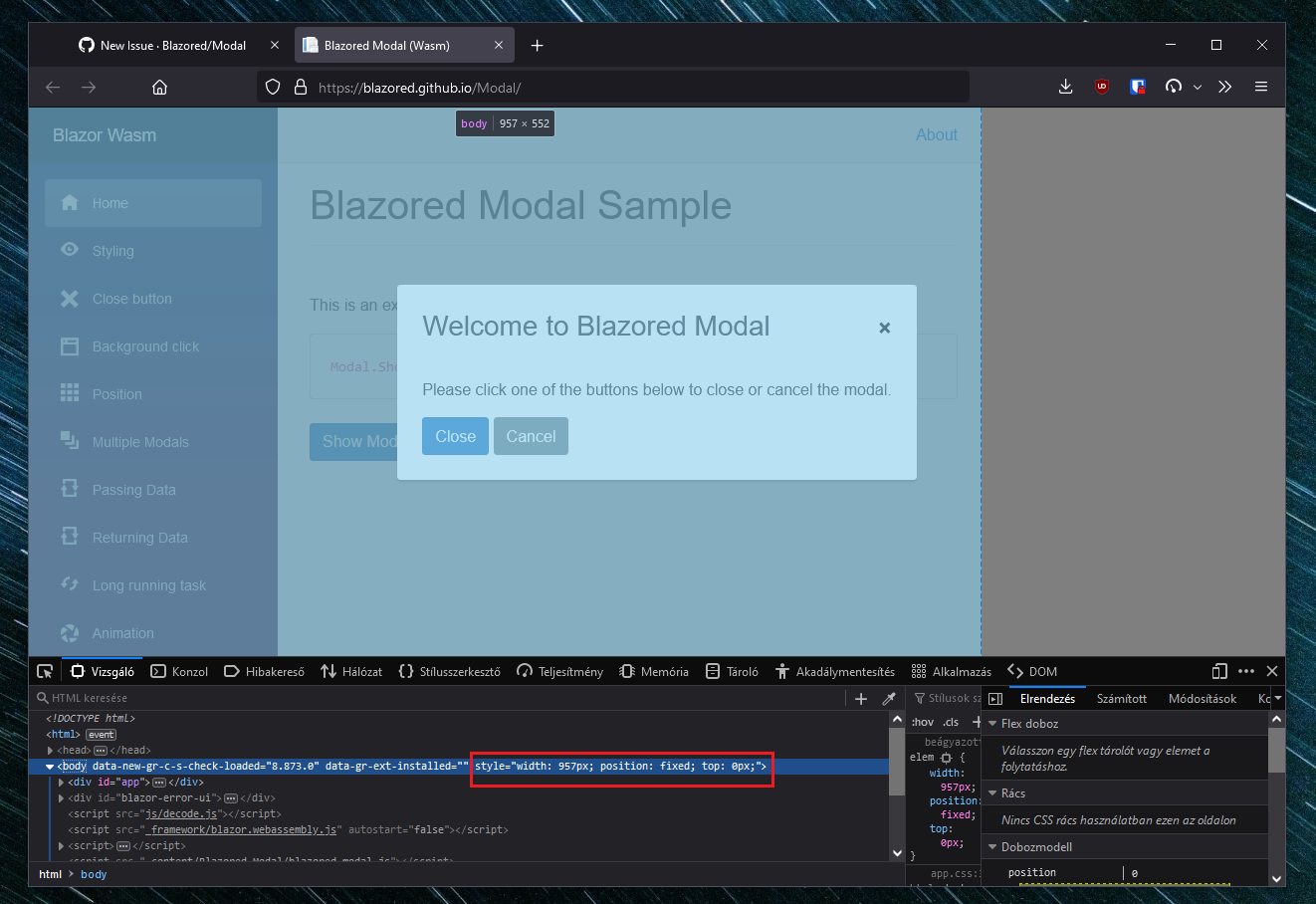Toggle the .cls class panel
Image resolution: width=1316 pixels, height=904 pixels.
tap(951, 723)
